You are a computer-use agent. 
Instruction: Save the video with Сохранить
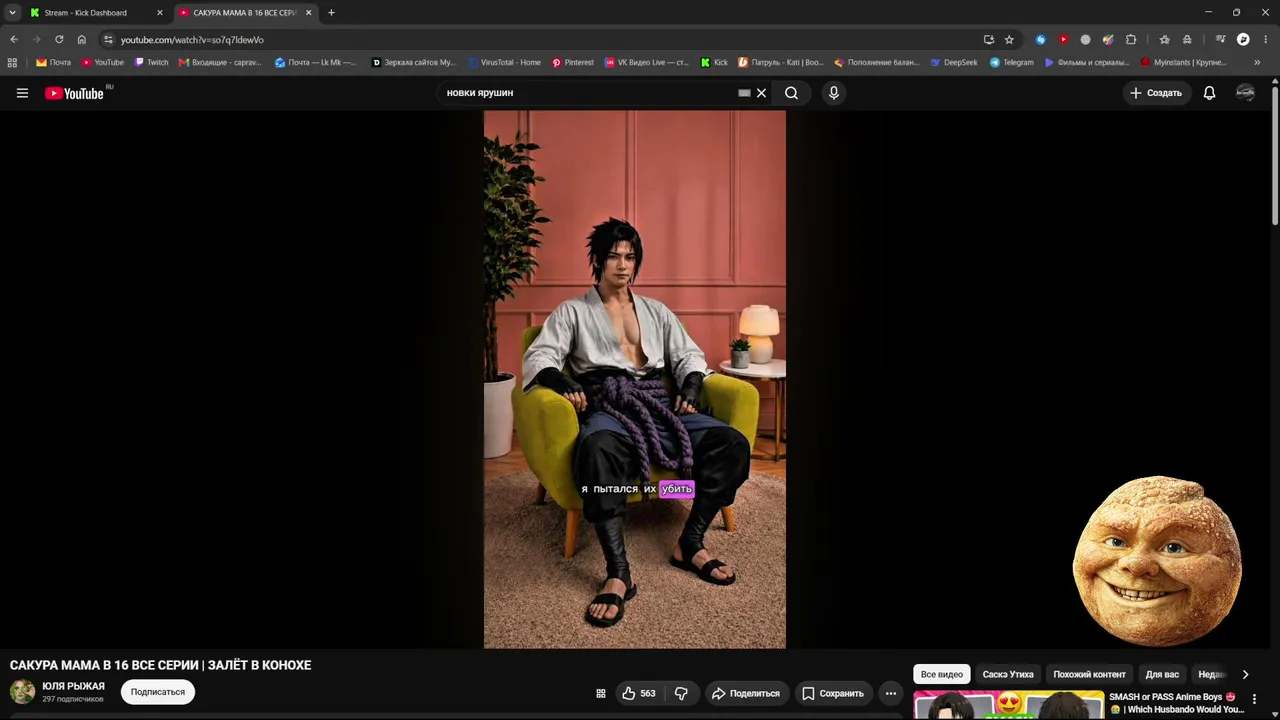click(x=833, y=693)
